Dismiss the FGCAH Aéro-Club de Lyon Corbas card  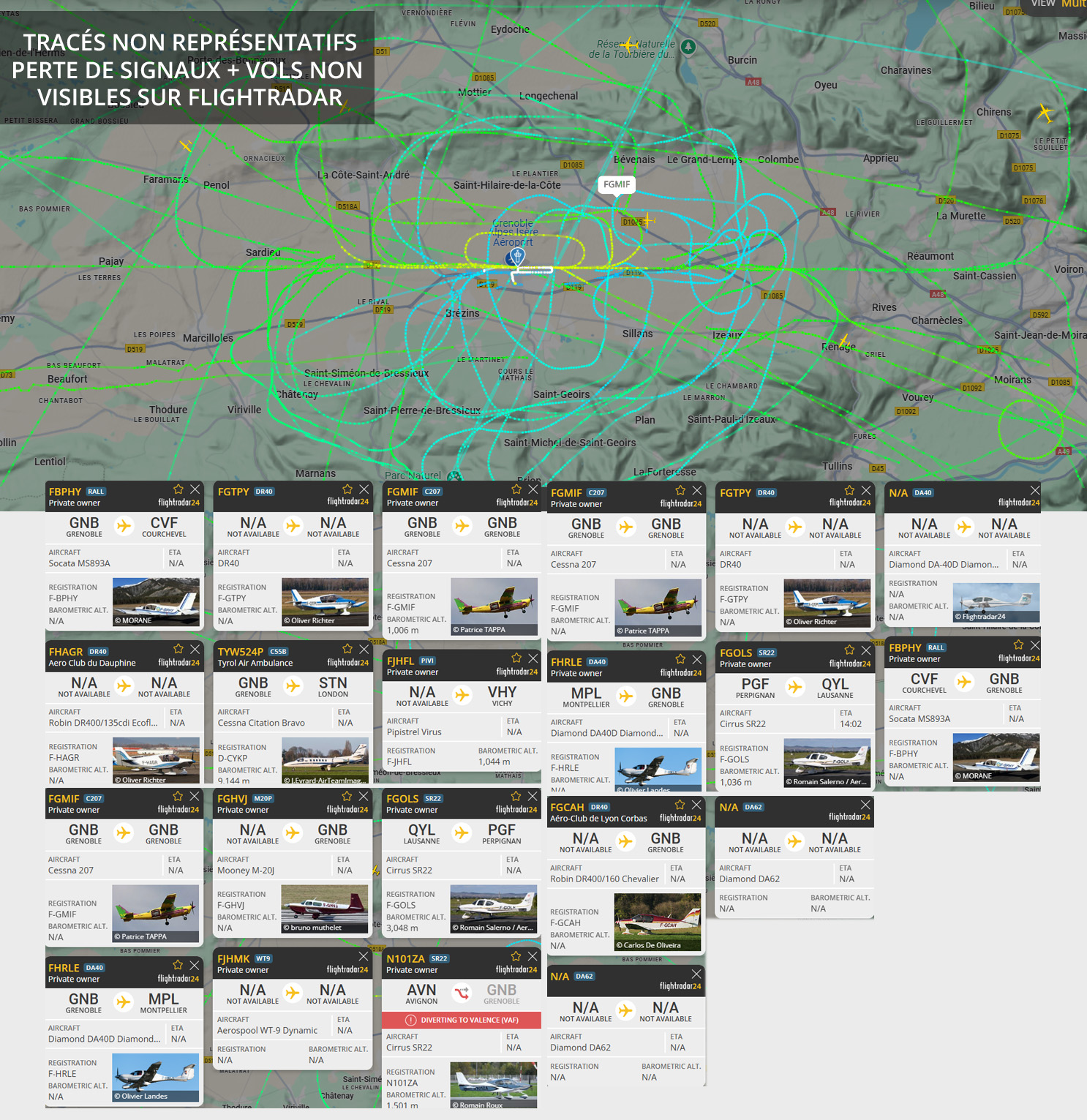[x=696, y=805]
